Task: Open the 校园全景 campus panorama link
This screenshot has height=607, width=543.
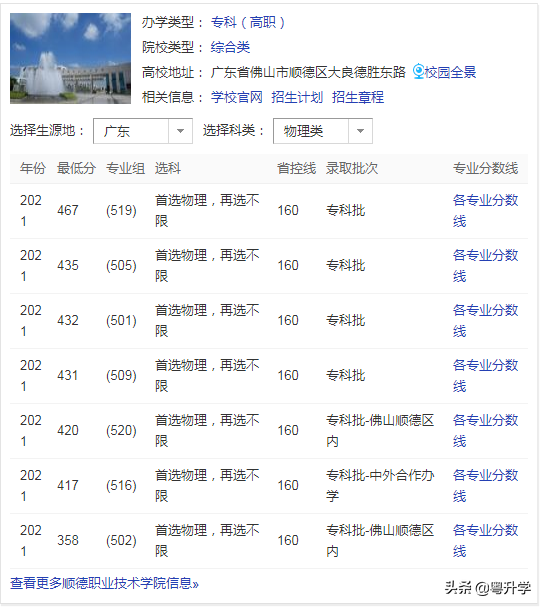Action: point(450,72)
